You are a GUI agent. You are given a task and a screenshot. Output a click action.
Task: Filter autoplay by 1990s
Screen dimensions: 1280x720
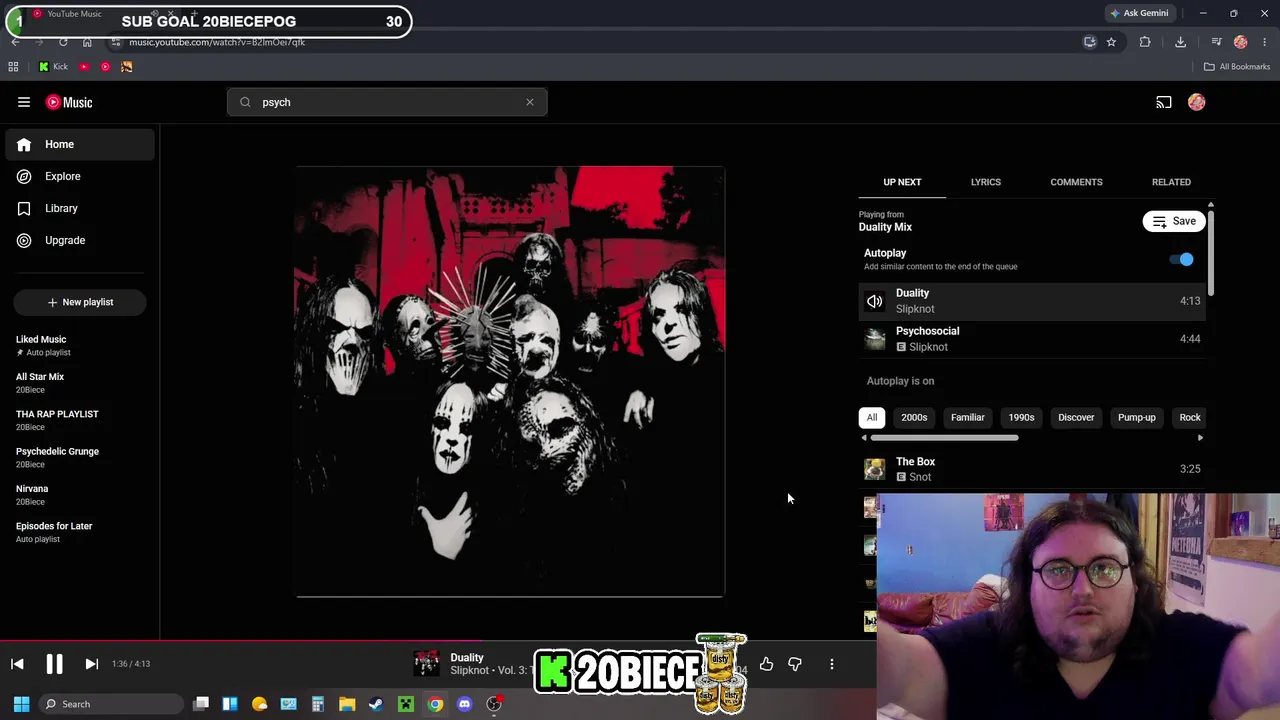click(x=1021, y=417)
